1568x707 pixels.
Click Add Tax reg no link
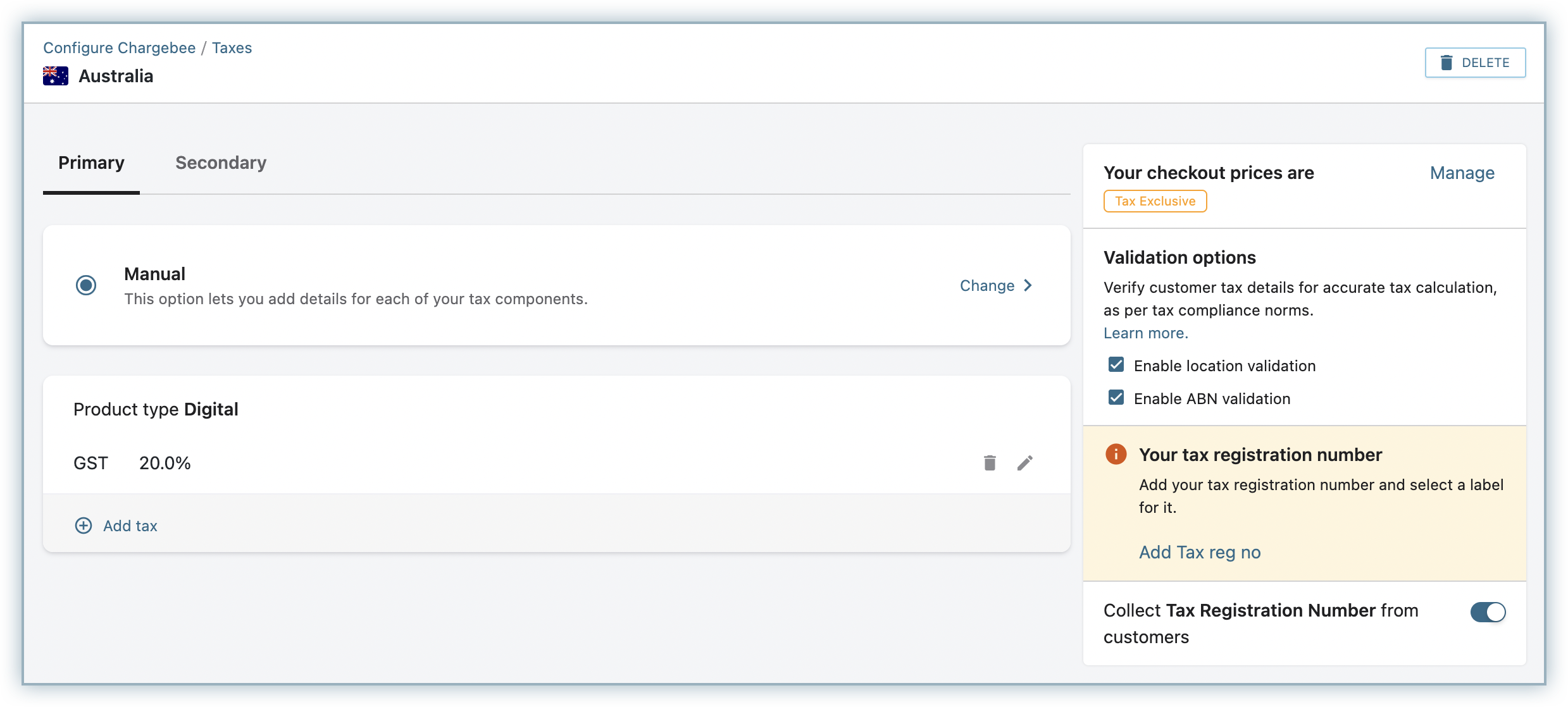tap(1200, 552)
